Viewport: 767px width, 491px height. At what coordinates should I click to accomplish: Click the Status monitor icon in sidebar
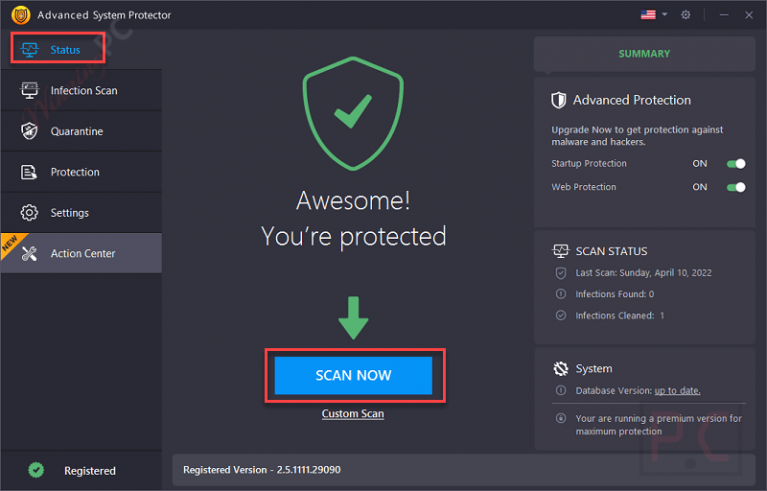tap(29, 49)
